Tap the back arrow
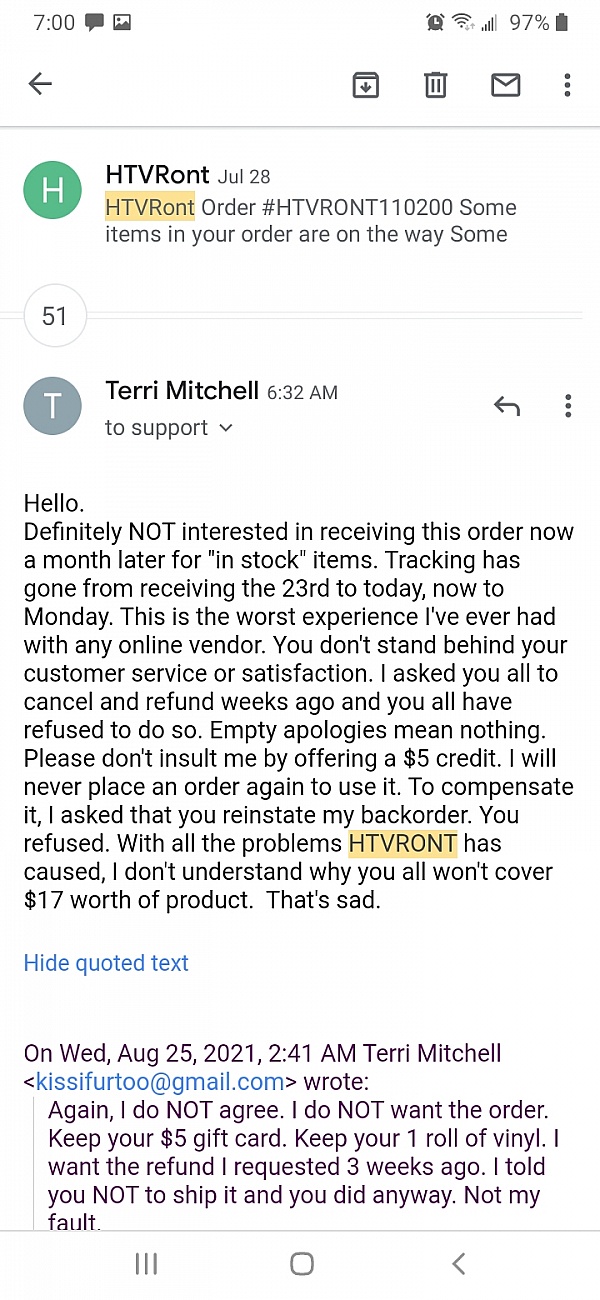This screenshot has width=600, height=1300. [x=40, y=84]
